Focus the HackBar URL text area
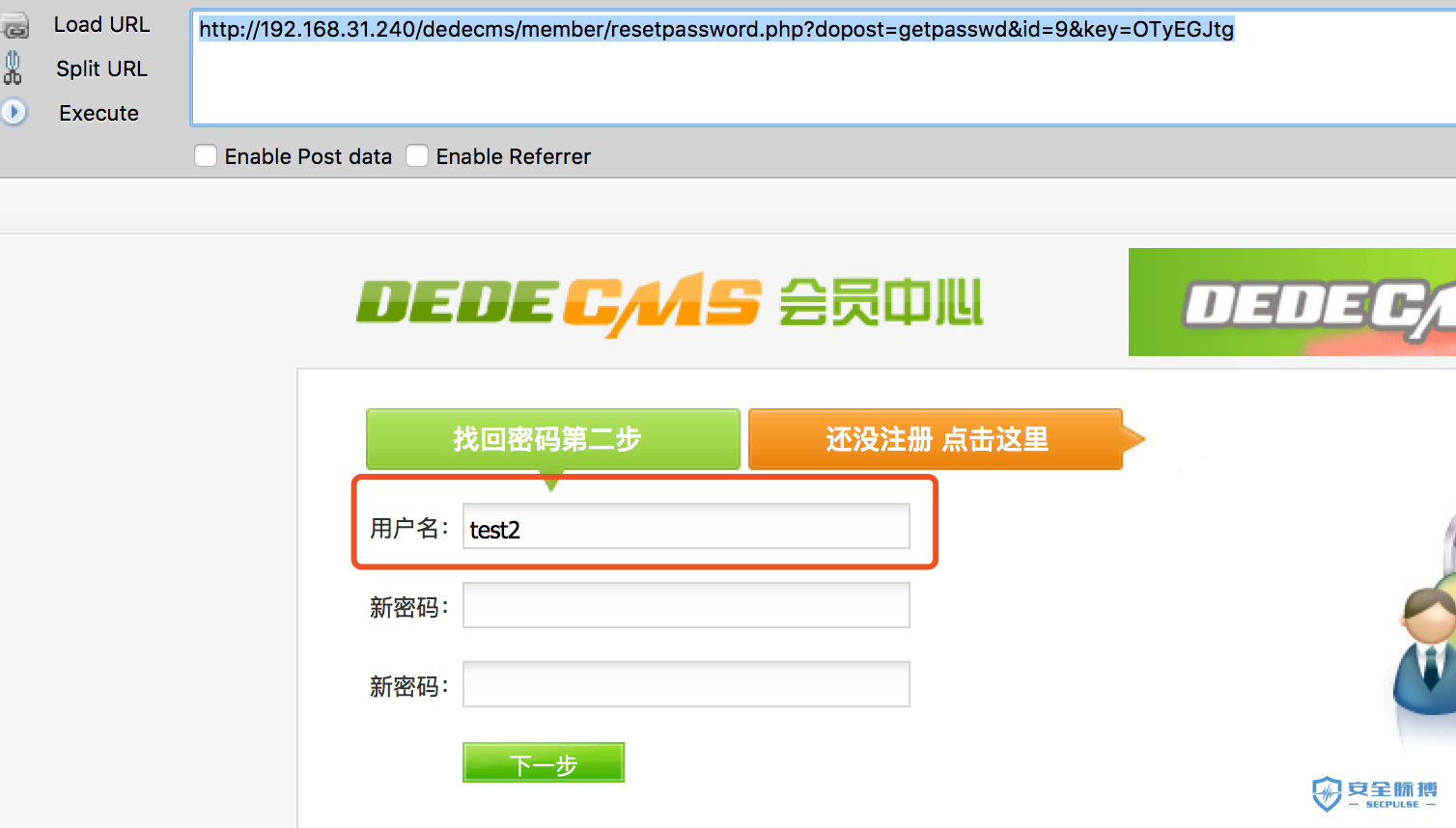The height and width of the screenshot is (828, 1456). (x=824, y=68)
